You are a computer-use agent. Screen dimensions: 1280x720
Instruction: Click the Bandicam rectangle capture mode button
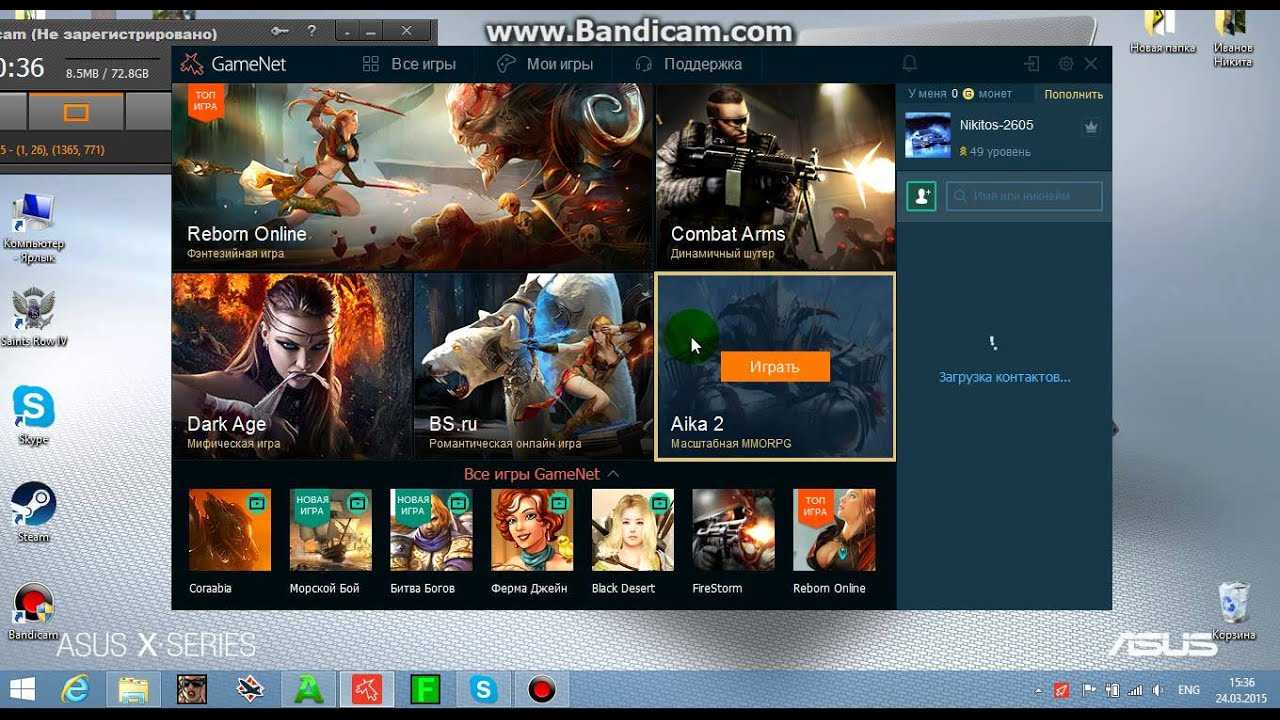coord(77,112)
